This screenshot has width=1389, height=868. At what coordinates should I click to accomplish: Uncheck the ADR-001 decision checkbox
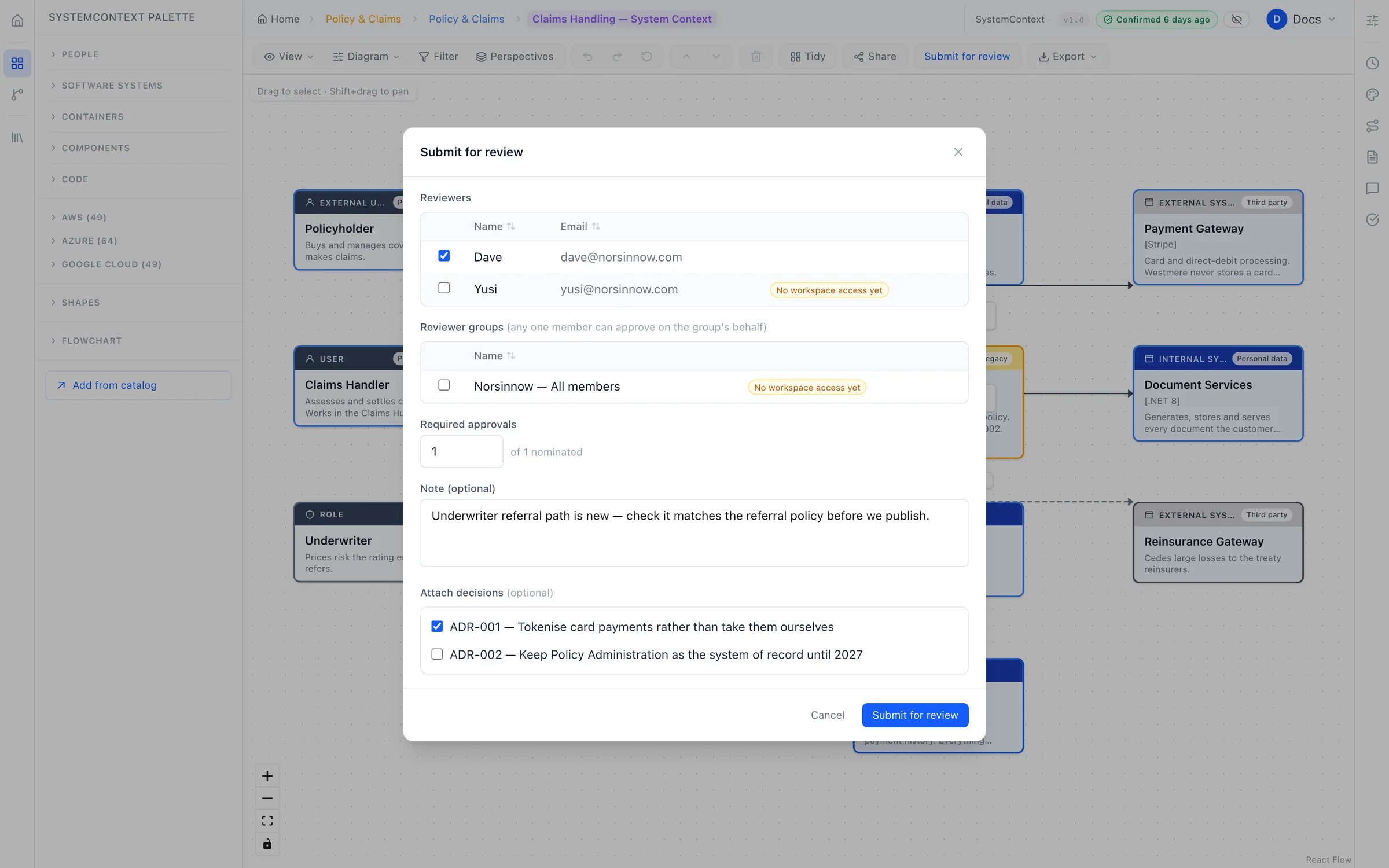click(x=437, y=626)
